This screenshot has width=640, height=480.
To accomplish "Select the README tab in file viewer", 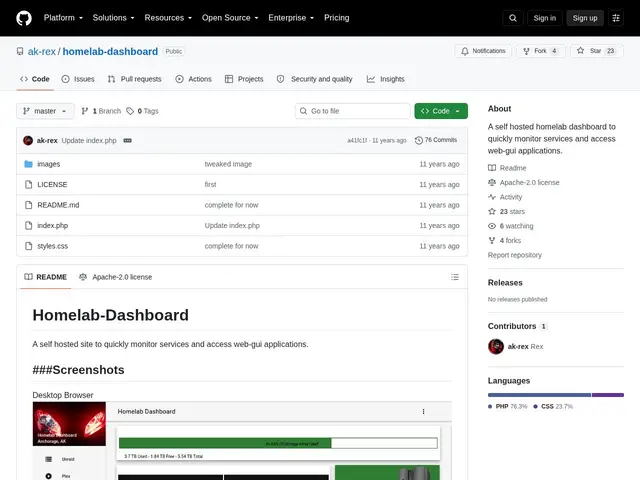I will 46,277.
